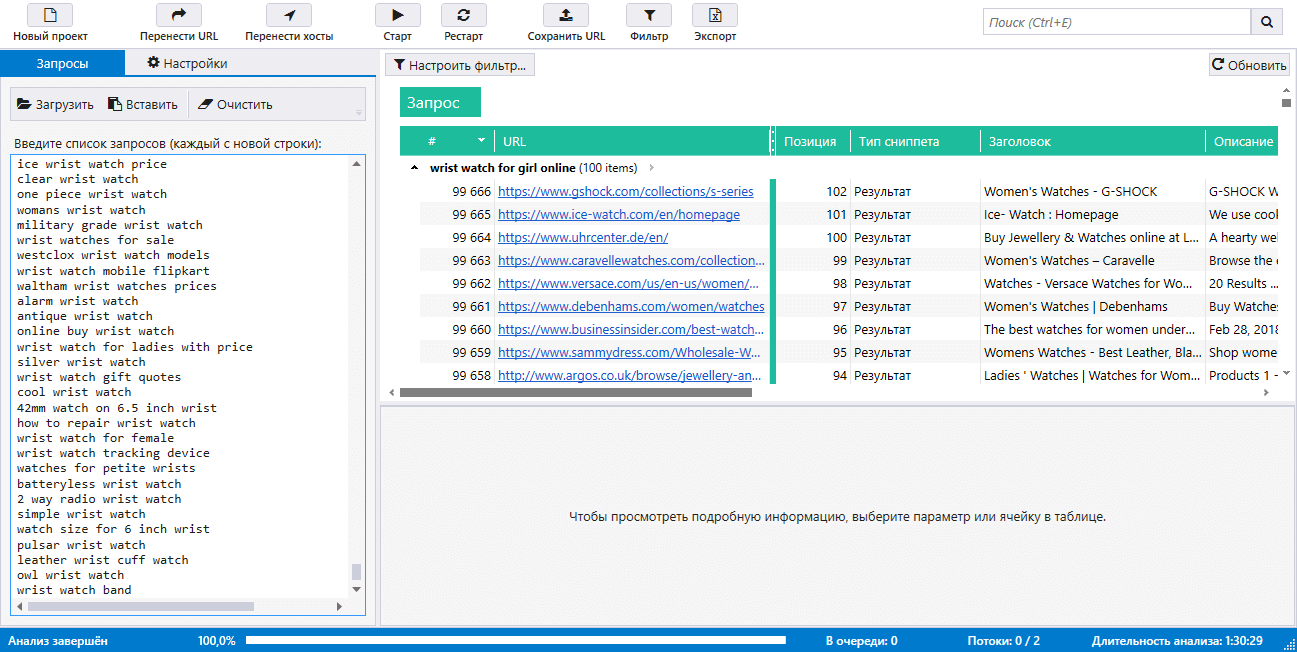Screen dimensions: 1297x652
Task: Click the search magnifier button
Action: tap(1266, 22)
